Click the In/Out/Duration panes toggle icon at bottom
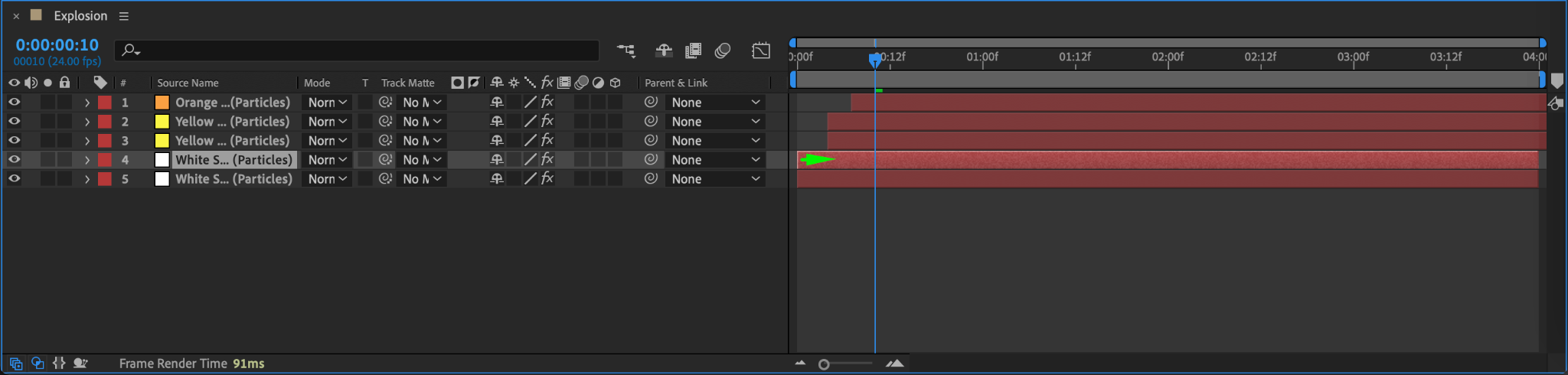1568x375 pixels. pyautogui.click(x=59, y=364)
